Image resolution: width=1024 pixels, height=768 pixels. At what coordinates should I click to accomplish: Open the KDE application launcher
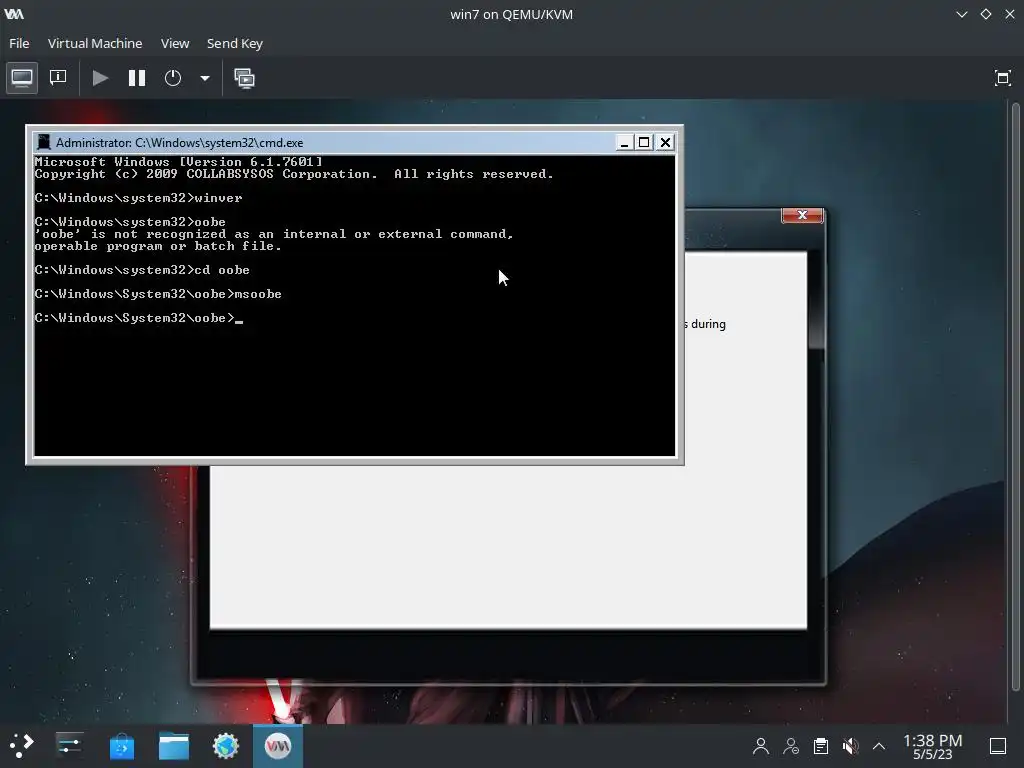pyautogui.click(x=22, y=746)
